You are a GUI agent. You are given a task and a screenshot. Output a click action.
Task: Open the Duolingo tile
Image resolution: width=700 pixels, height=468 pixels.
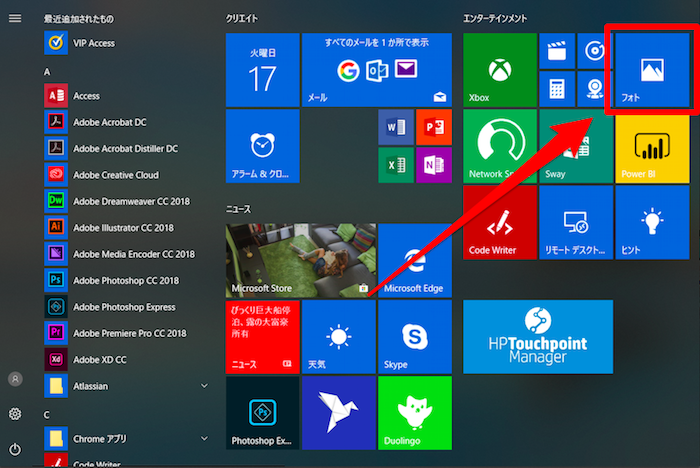click(x=415, y=413)
